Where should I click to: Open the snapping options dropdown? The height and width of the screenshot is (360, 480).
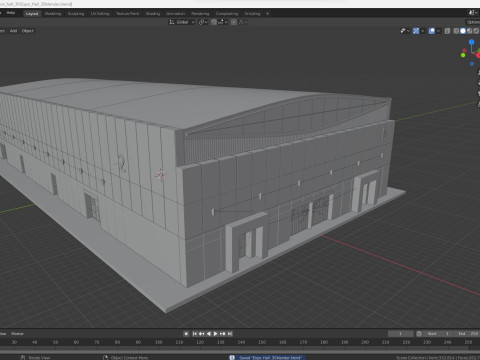click(223, 22)
